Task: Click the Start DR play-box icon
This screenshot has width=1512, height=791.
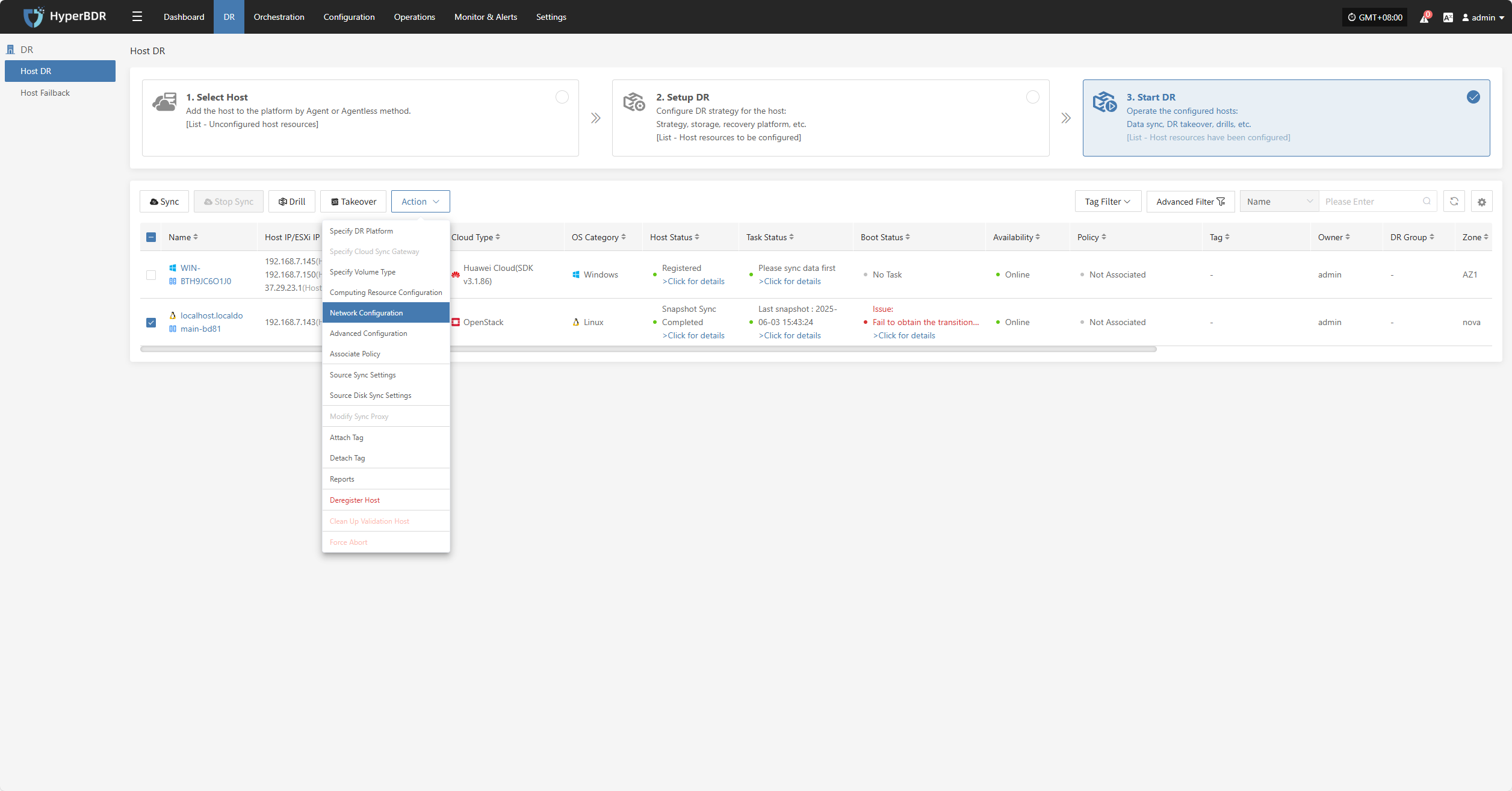Action: click(x=1105, y=102)
